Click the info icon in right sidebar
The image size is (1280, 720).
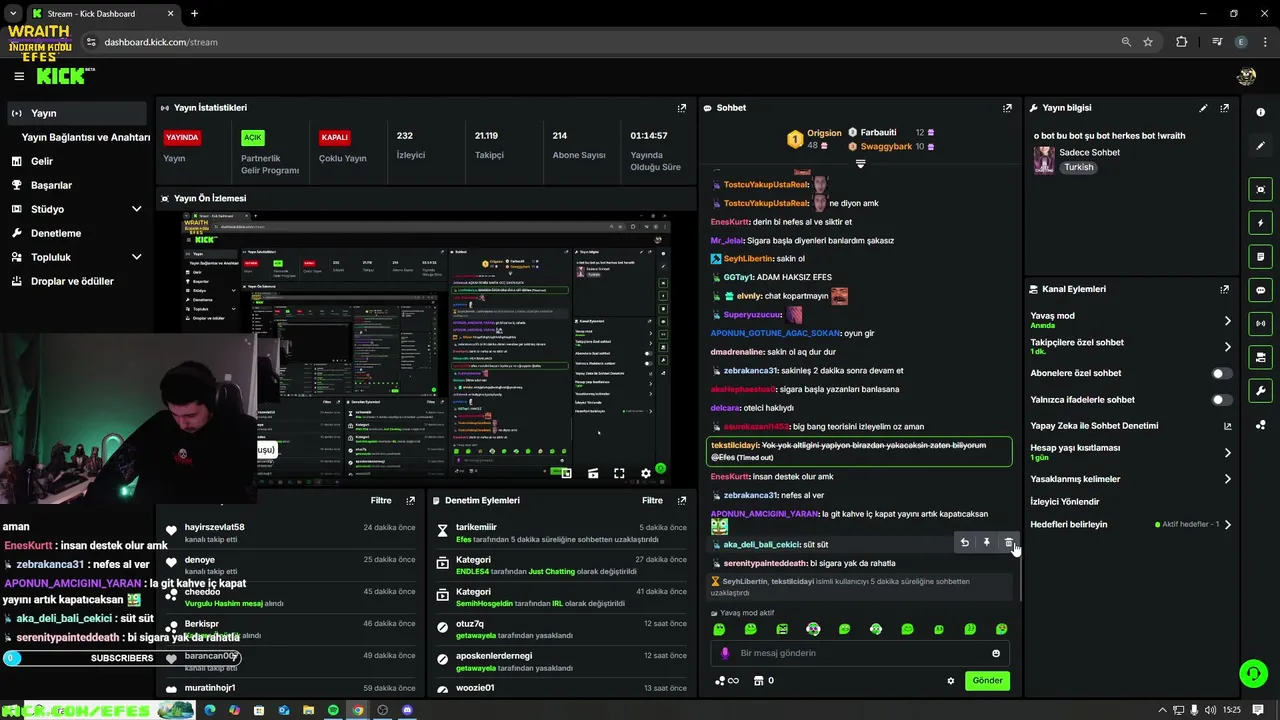(1261, 112)
